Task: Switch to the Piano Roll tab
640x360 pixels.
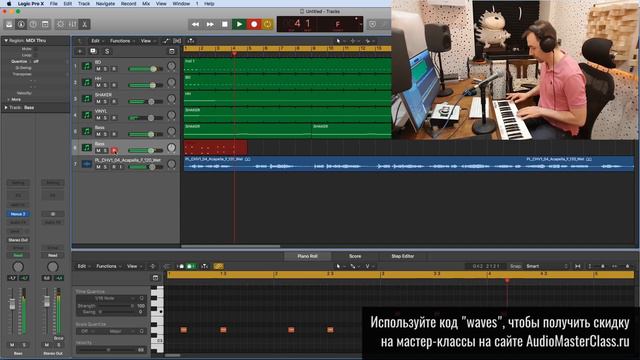Action: tap(307, 256)
